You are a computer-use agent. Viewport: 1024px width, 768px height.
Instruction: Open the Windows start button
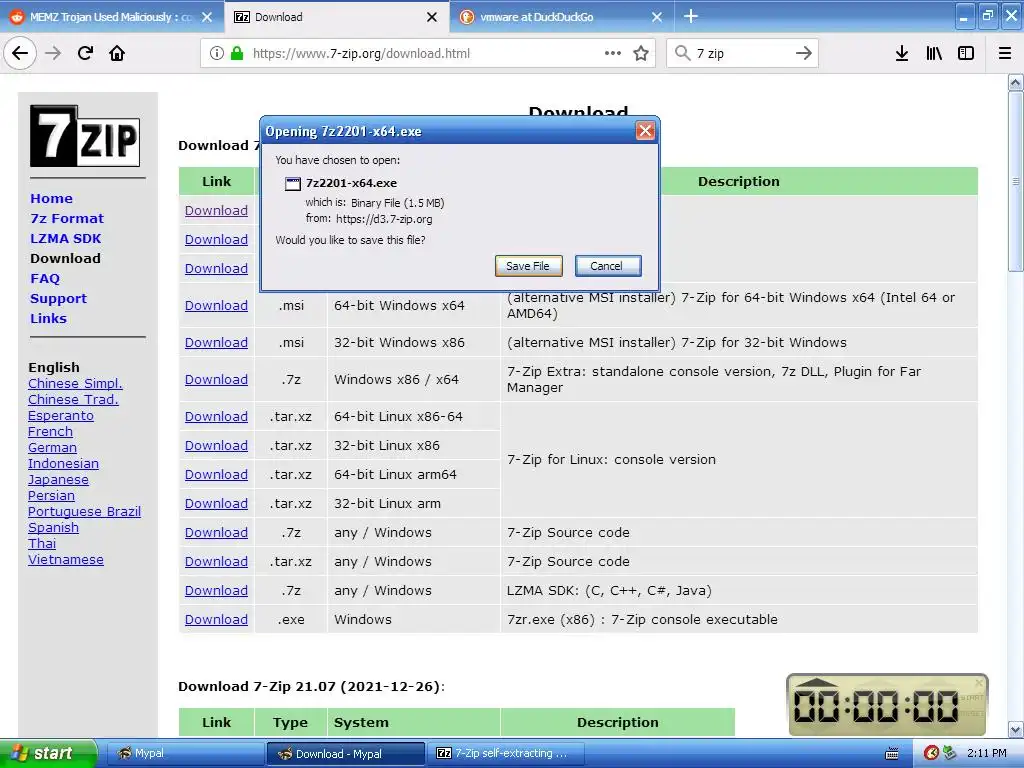48,753
